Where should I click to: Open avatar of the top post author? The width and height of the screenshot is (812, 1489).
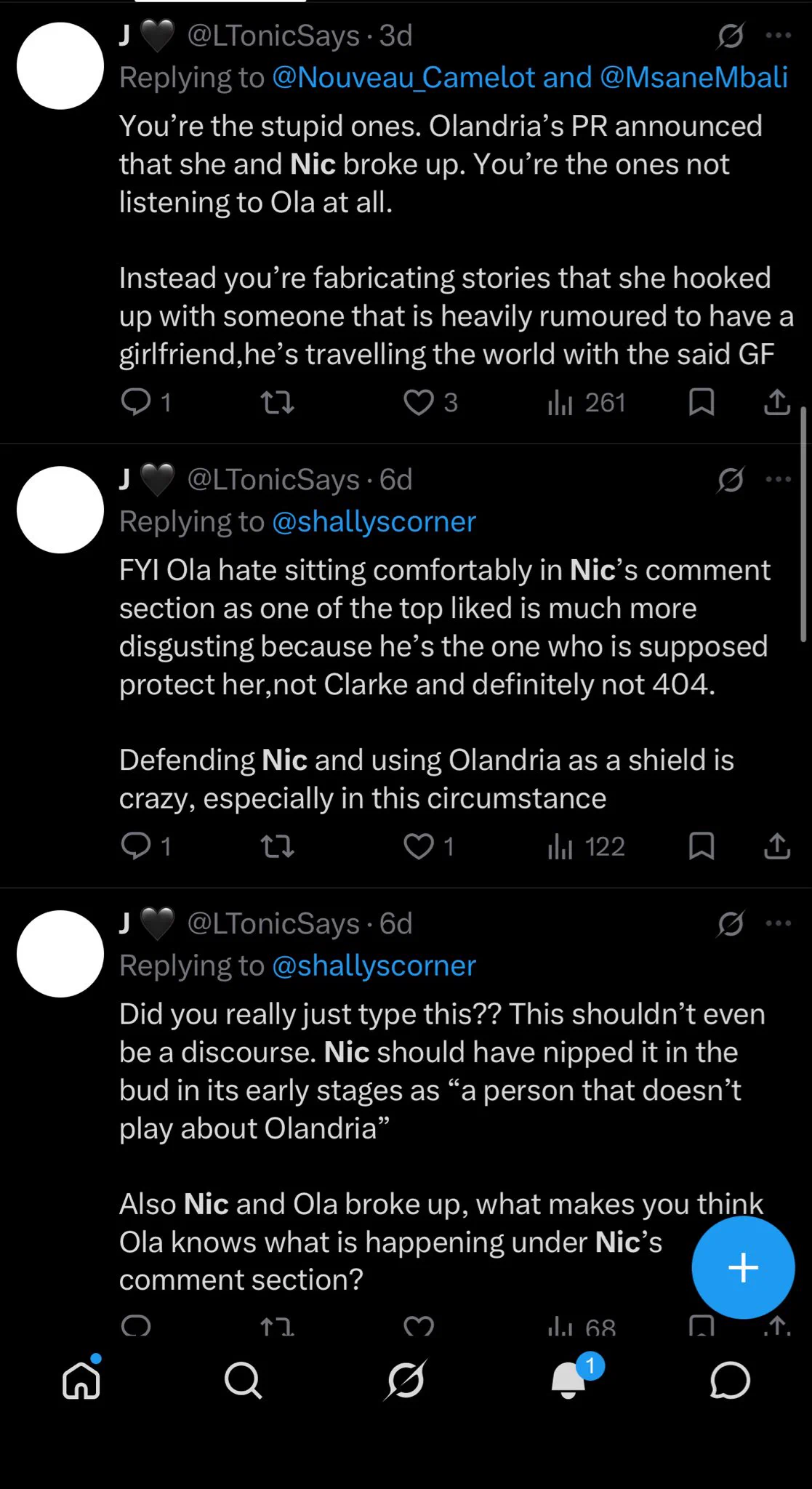click(x=60, y=65)
